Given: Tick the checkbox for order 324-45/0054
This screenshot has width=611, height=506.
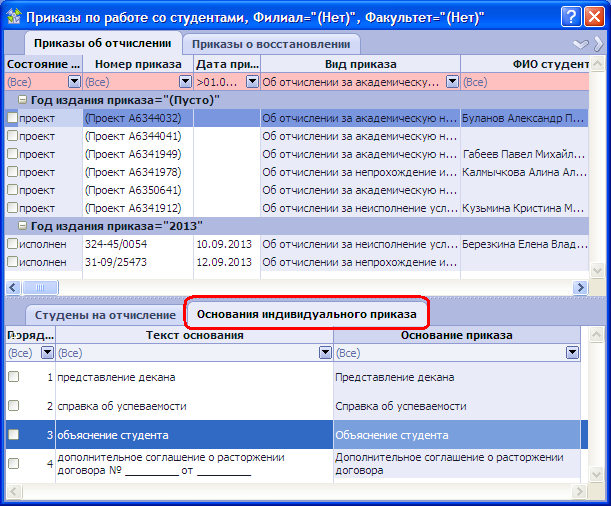Looking at the screenshot, I should [12, 244].
